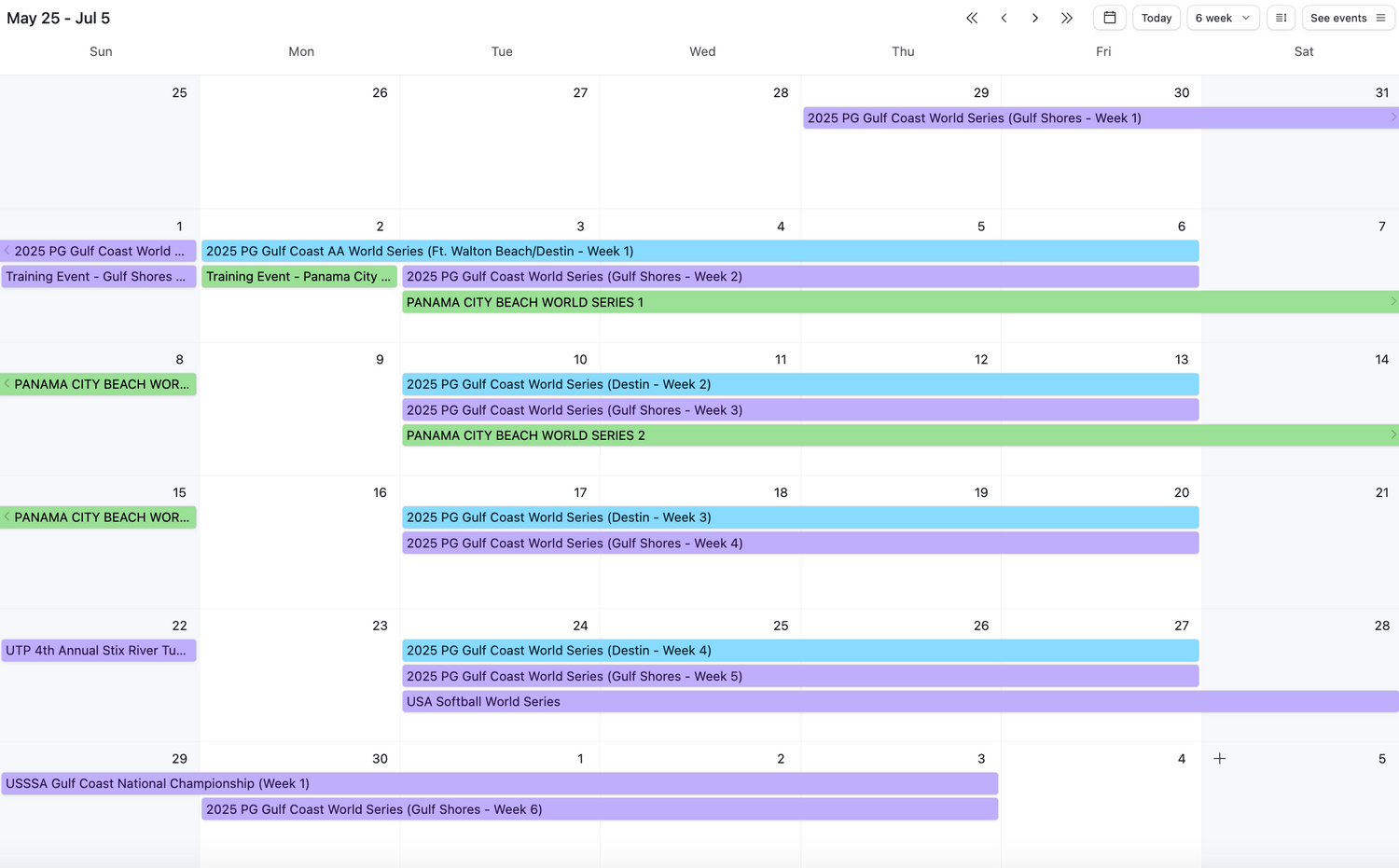Image resolution: width=1399 pixels, height=868 pixels.
Task: Open Gulf Shores - Week 2 event
Action: click(x=800, y=277)
